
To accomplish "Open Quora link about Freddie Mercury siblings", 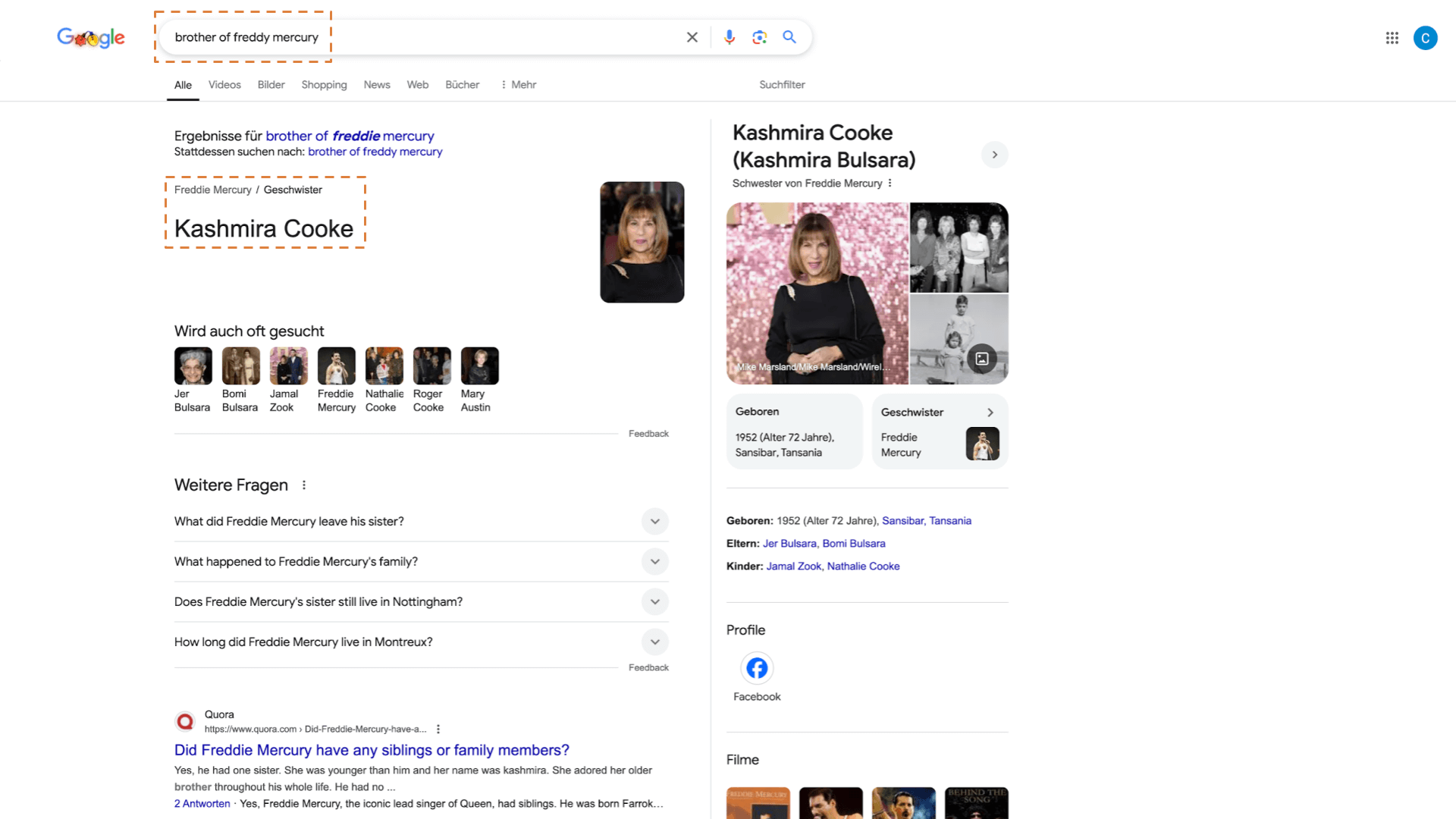I will (372, 750).
